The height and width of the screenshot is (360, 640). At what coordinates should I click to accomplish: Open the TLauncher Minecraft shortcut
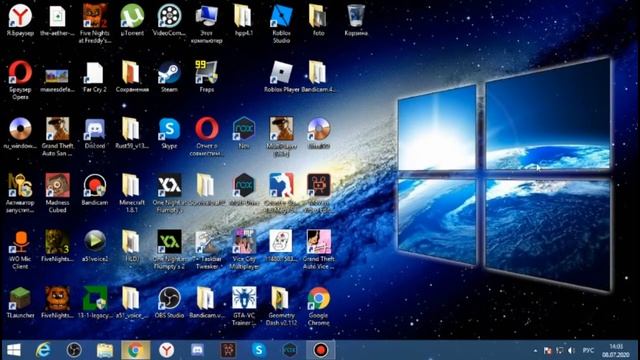click(x=20, y=302)
